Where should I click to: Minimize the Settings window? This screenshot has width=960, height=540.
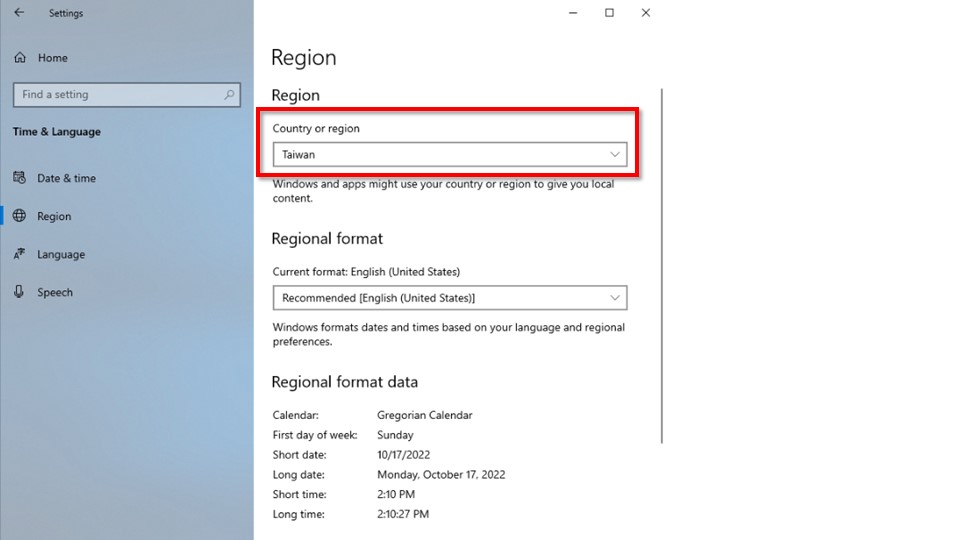pos(573,13)
